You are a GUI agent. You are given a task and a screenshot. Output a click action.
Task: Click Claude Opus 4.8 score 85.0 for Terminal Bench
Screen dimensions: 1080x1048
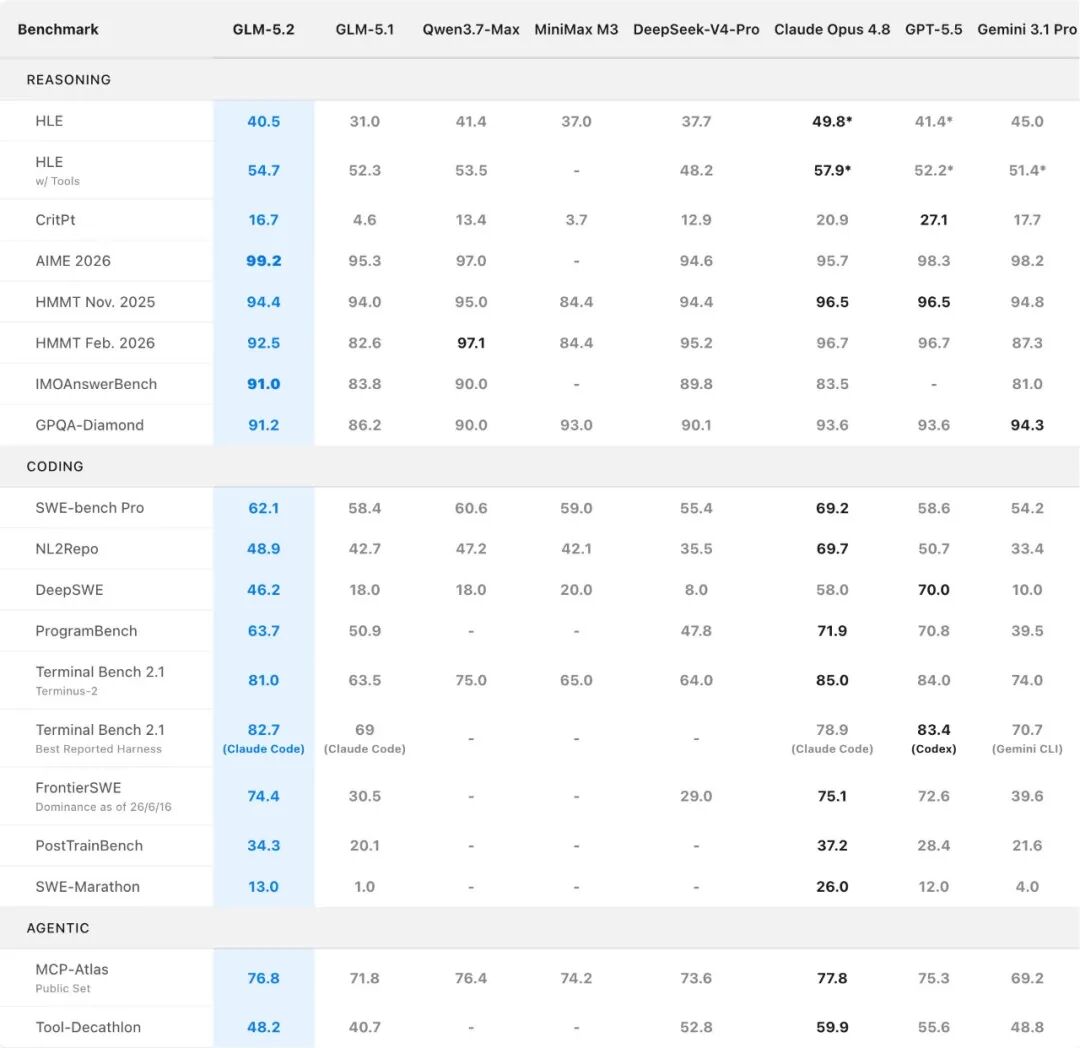pyautogui.click(x=832, y=680)
